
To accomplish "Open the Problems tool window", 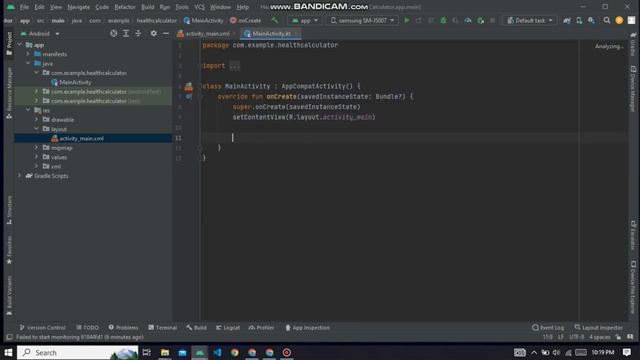I will 123,328.
